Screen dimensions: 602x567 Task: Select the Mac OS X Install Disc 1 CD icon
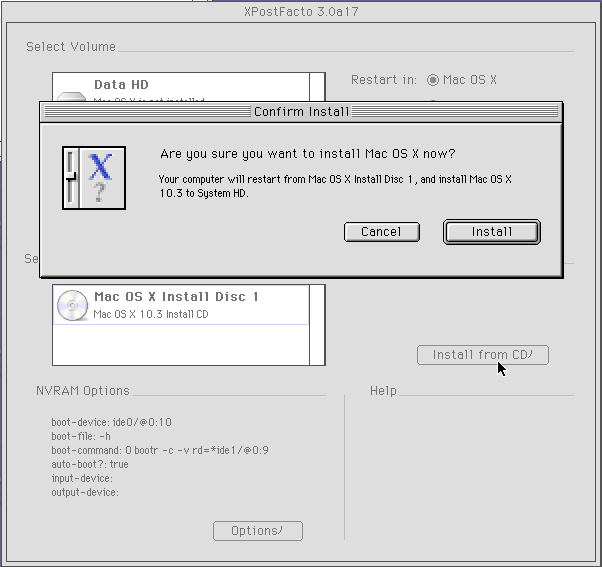[x=73, y=305]
